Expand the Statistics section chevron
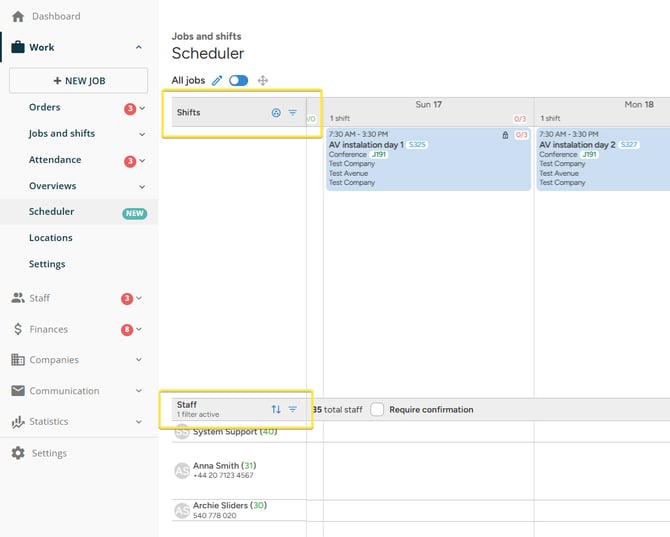670x537 pixels. [139, 422]
